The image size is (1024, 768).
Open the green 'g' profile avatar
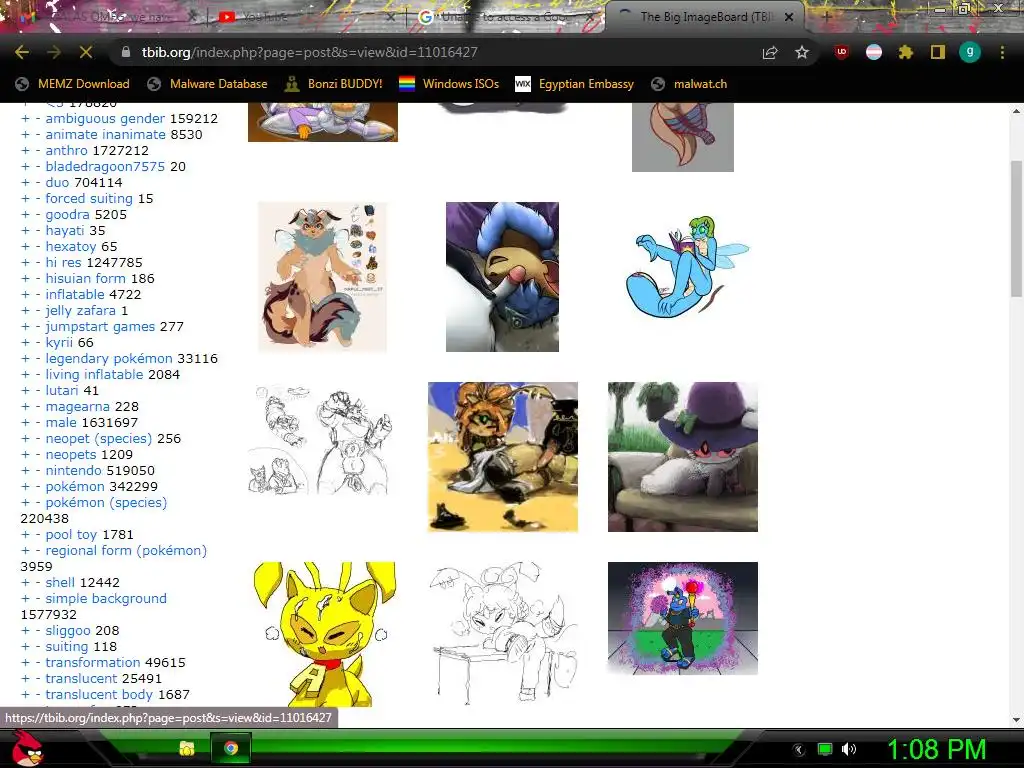tap(970, 52)
